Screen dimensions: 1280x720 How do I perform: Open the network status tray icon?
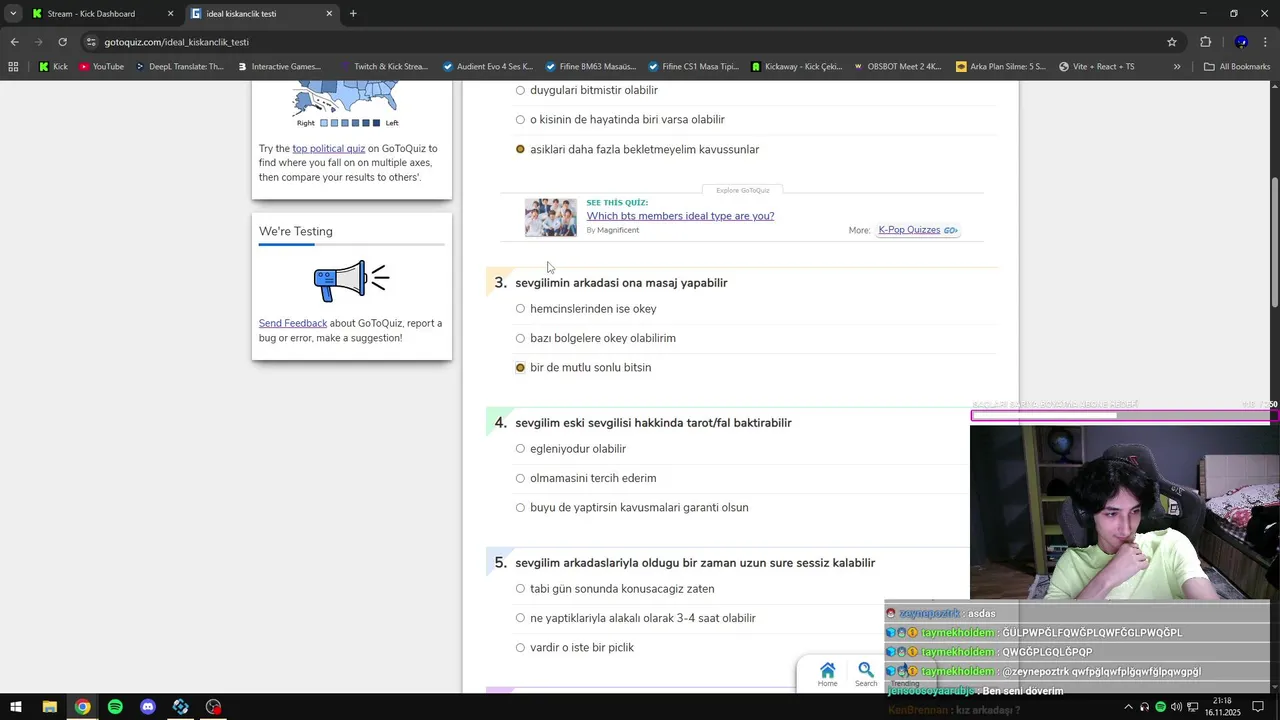click(1193, 707)
